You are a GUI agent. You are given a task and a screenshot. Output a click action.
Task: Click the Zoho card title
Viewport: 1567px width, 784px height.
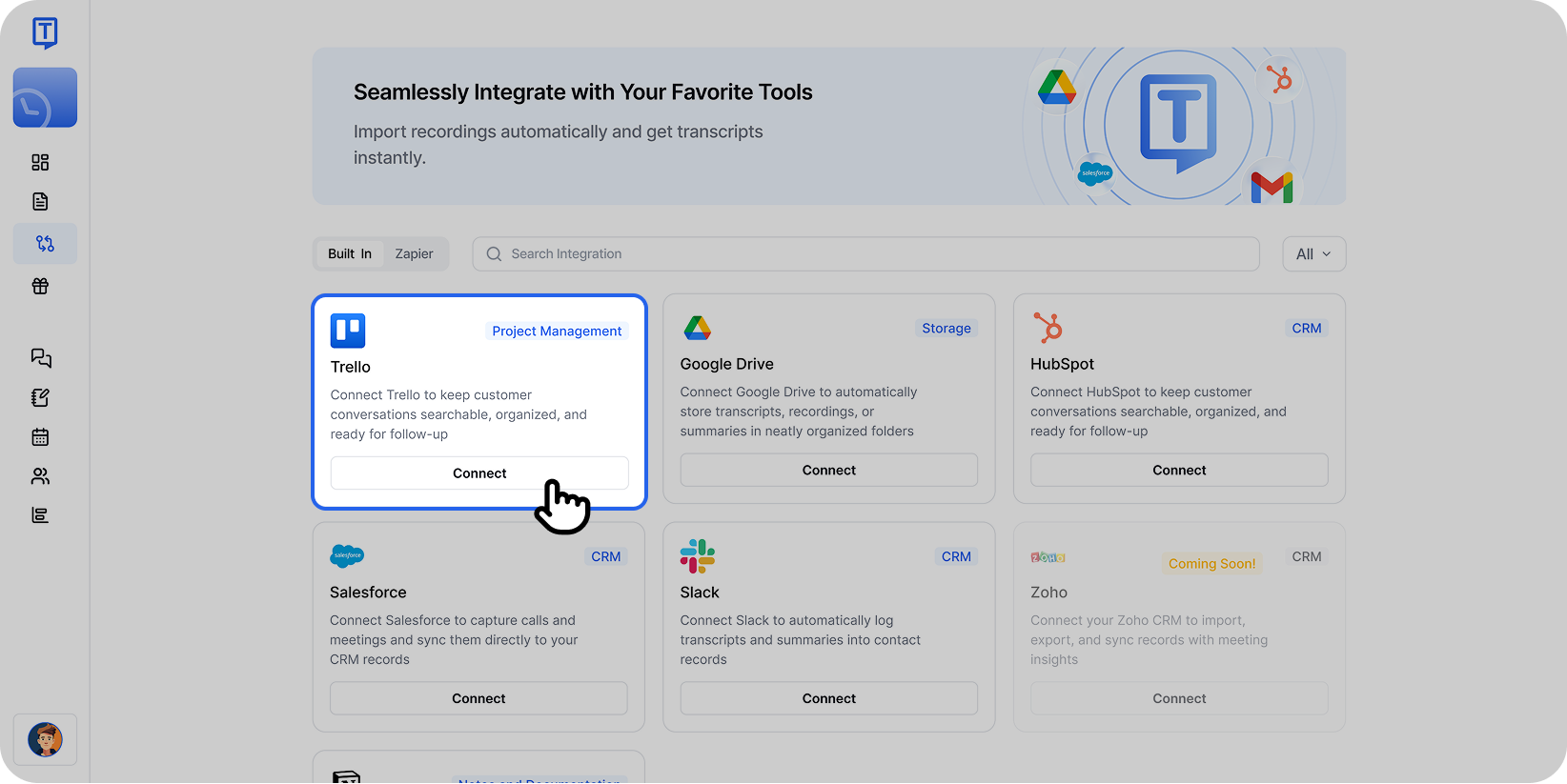click(1048, 593)
